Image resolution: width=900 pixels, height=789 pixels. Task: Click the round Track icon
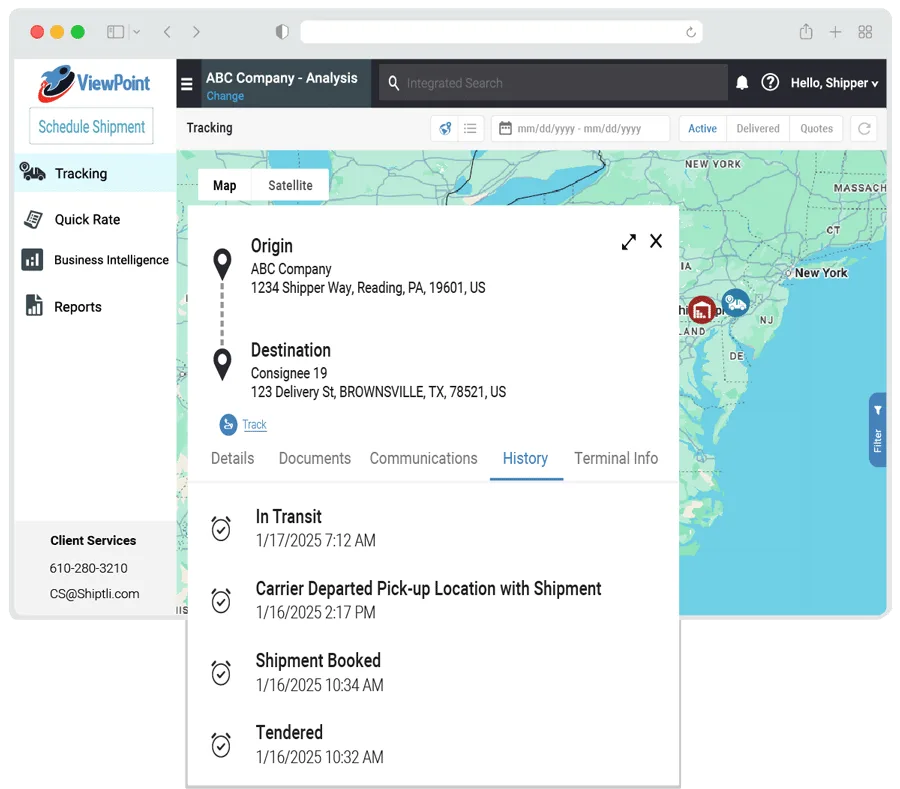tap(228, 425)
